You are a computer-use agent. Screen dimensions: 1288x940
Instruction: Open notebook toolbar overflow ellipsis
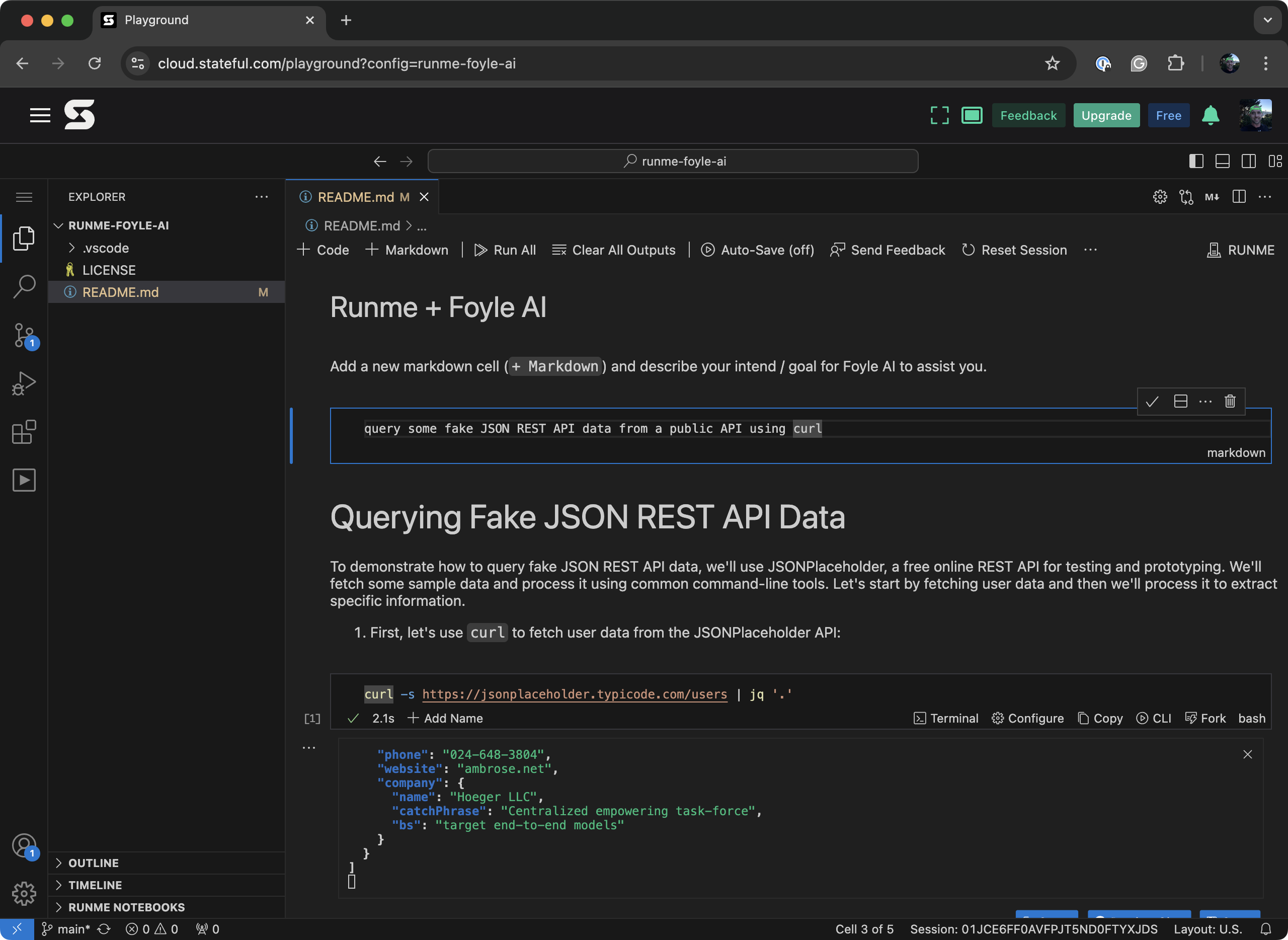pyautogui.click(x=1091, y=250)
